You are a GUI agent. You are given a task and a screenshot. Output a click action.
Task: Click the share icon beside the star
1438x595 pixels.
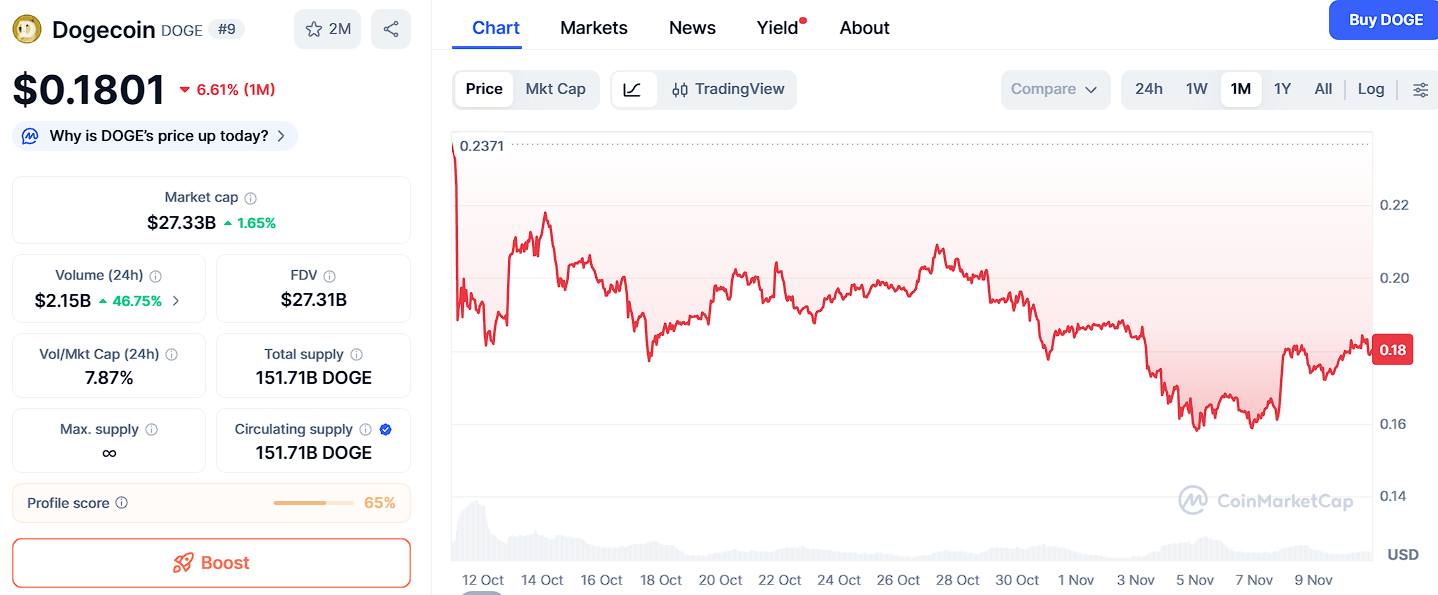click(x=390, y=28)
